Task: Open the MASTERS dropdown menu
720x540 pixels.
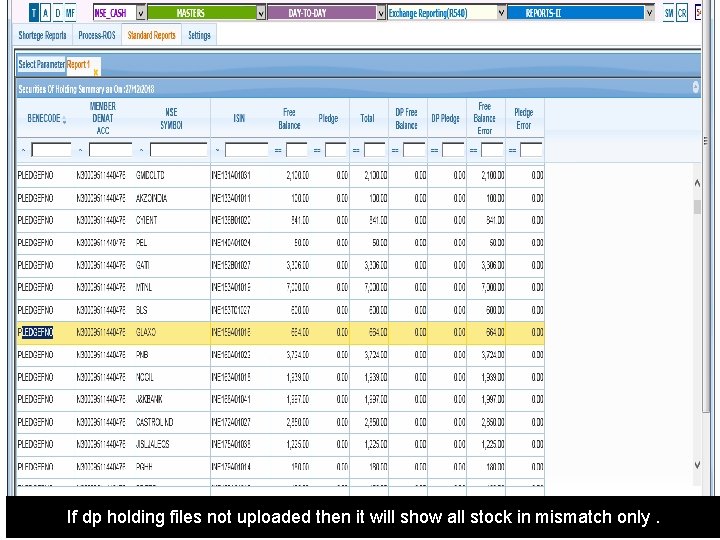Action: (x=261, y=13)
